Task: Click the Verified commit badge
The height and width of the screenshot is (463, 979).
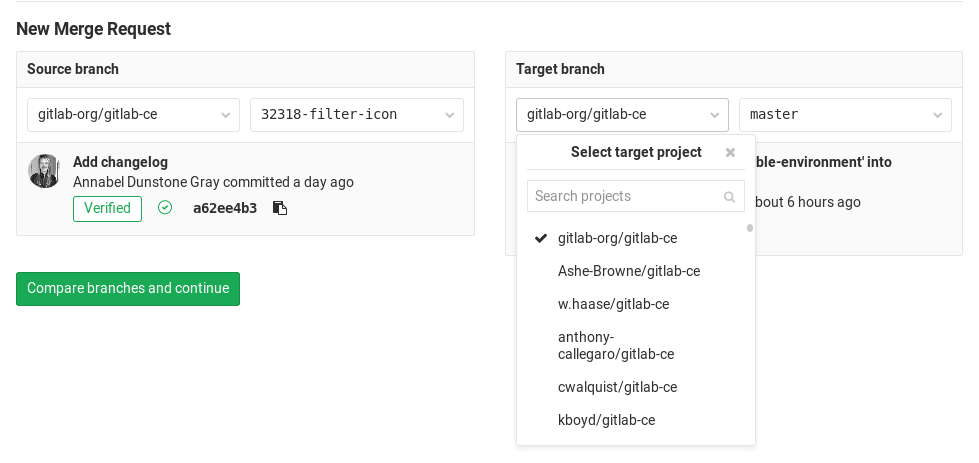Action: (107, 208)
